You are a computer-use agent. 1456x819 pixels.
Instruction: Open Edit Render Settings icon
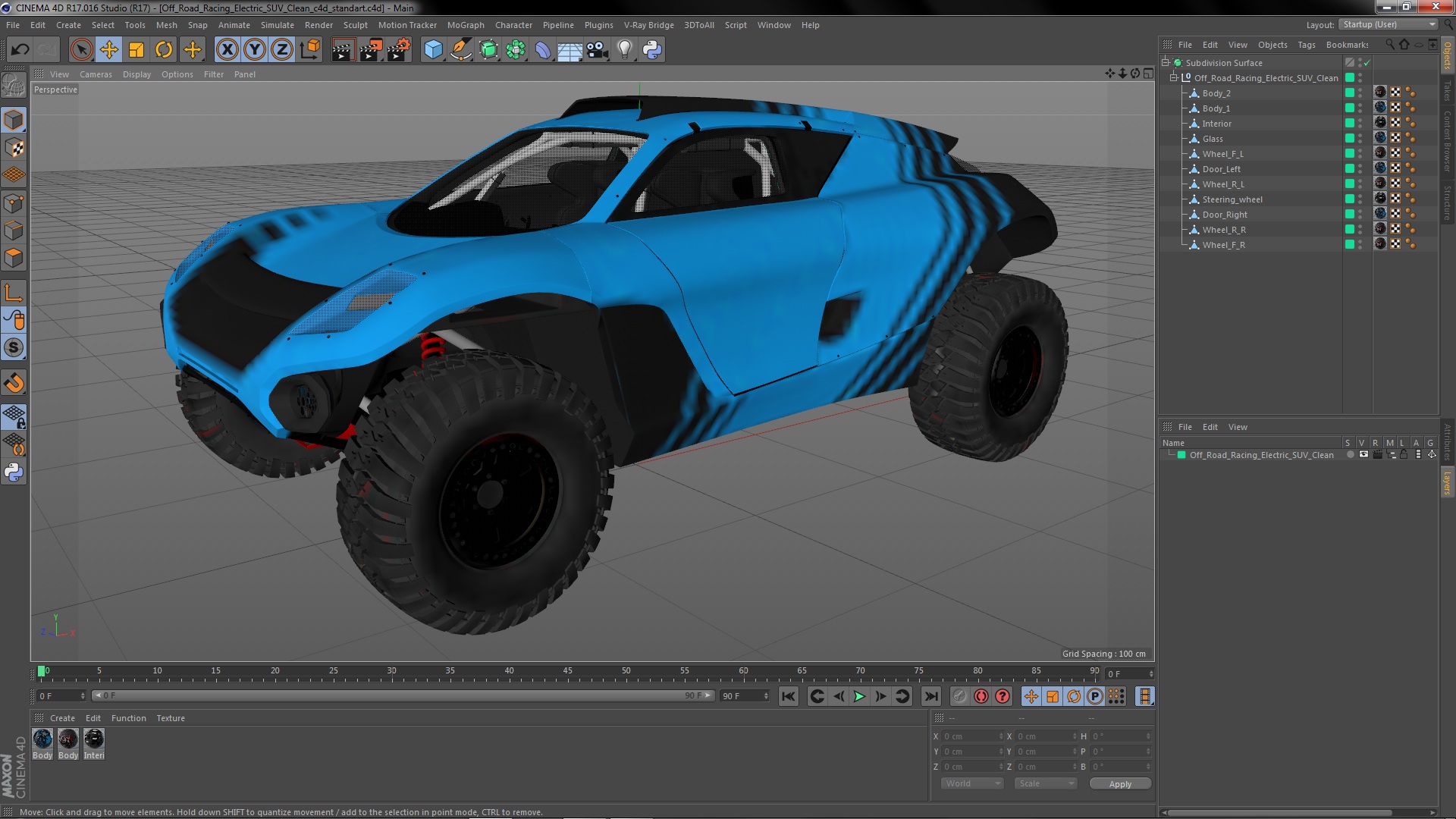coord(398,50)
